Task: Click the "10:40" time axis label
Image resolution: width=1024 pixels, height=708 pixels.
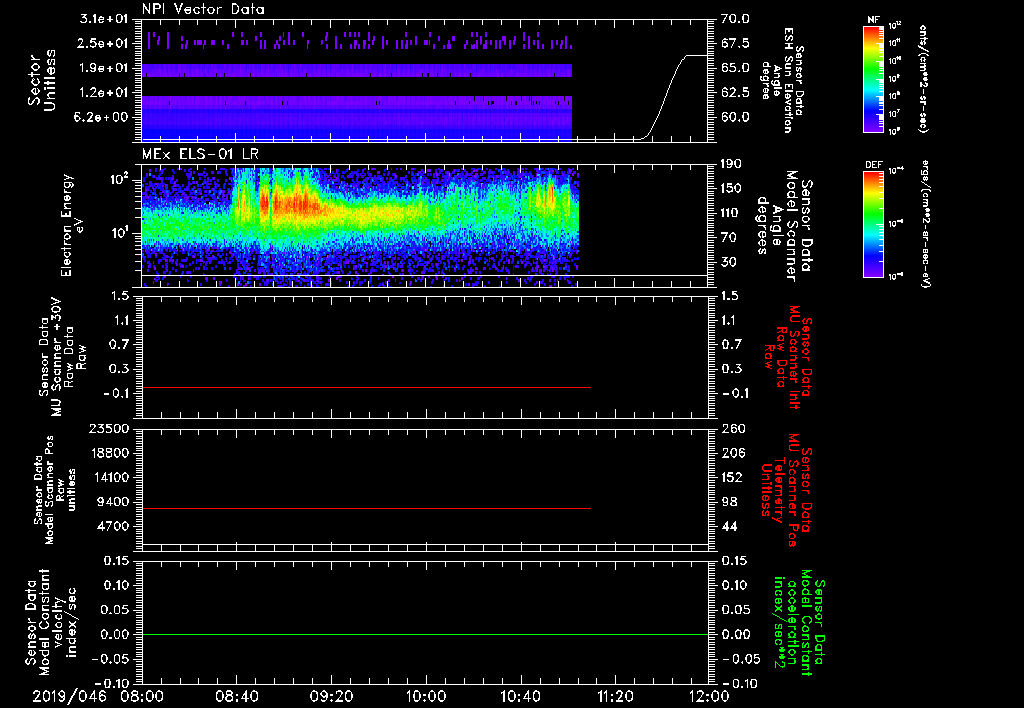Action: [x=520, y=697]
